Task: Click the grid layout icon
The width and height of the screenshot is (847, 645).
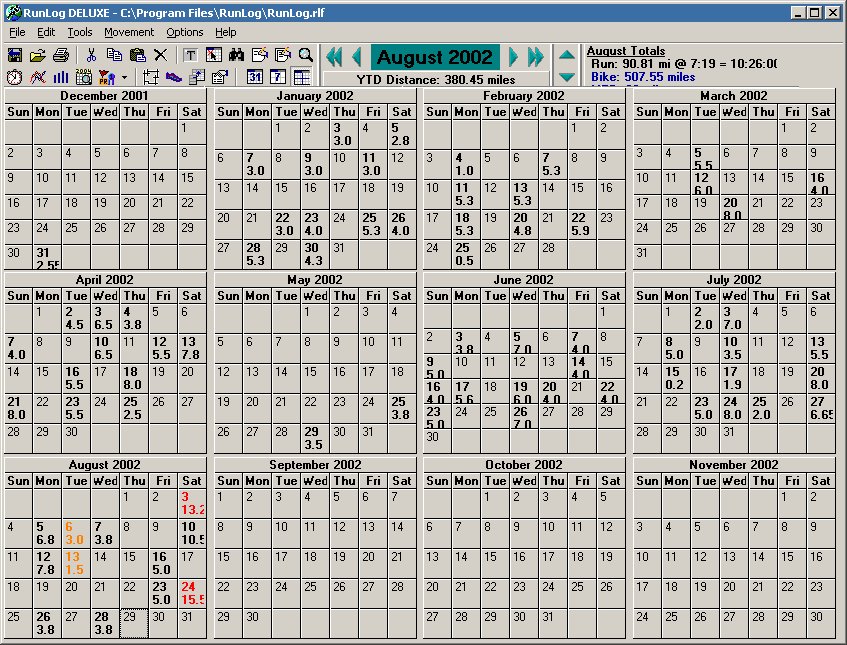Action: pyautogui.click(x=150, y=77)
